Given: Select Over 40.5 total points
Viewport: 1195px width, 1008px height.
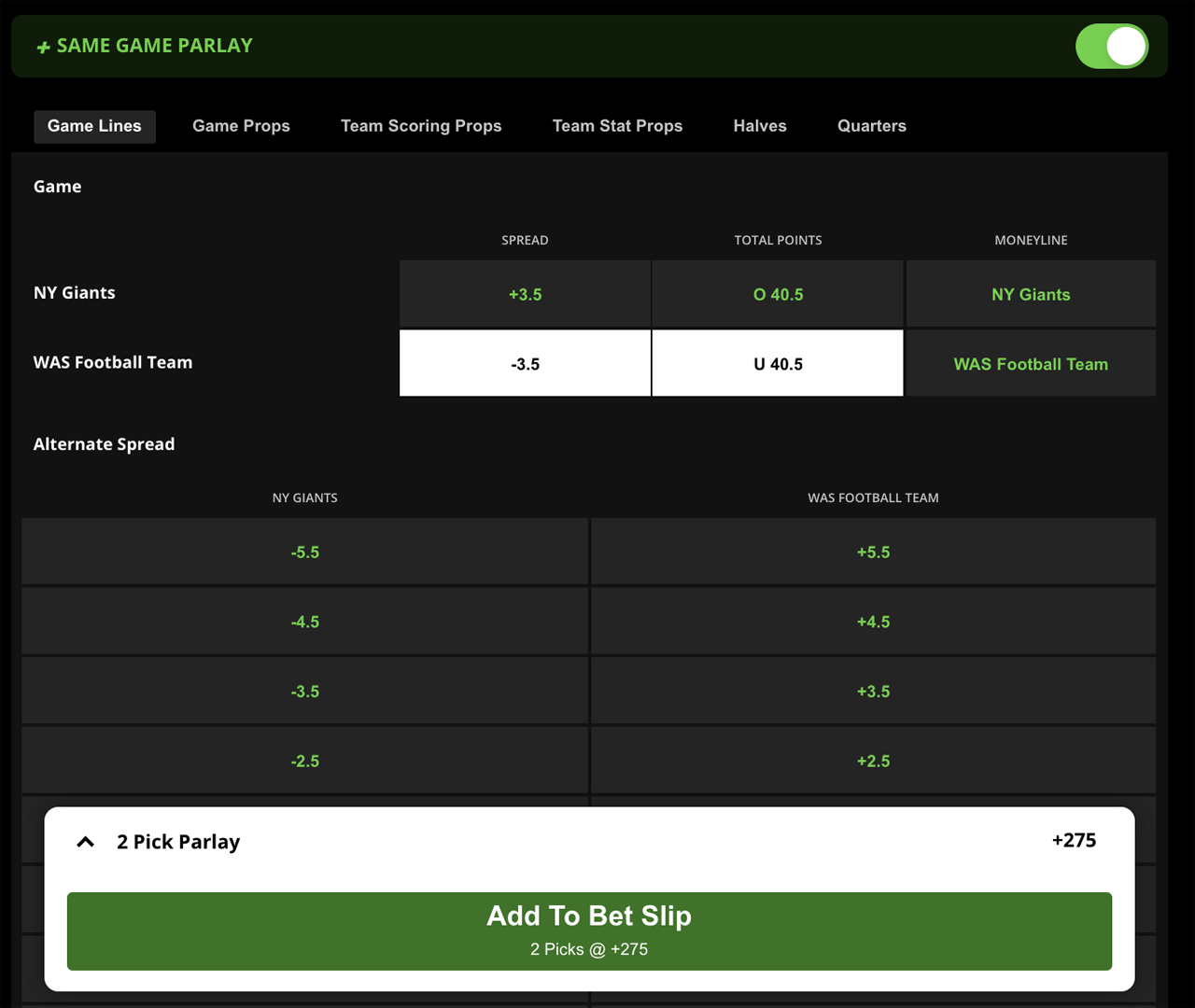Looking at the screenshot, I should (778, 294).
